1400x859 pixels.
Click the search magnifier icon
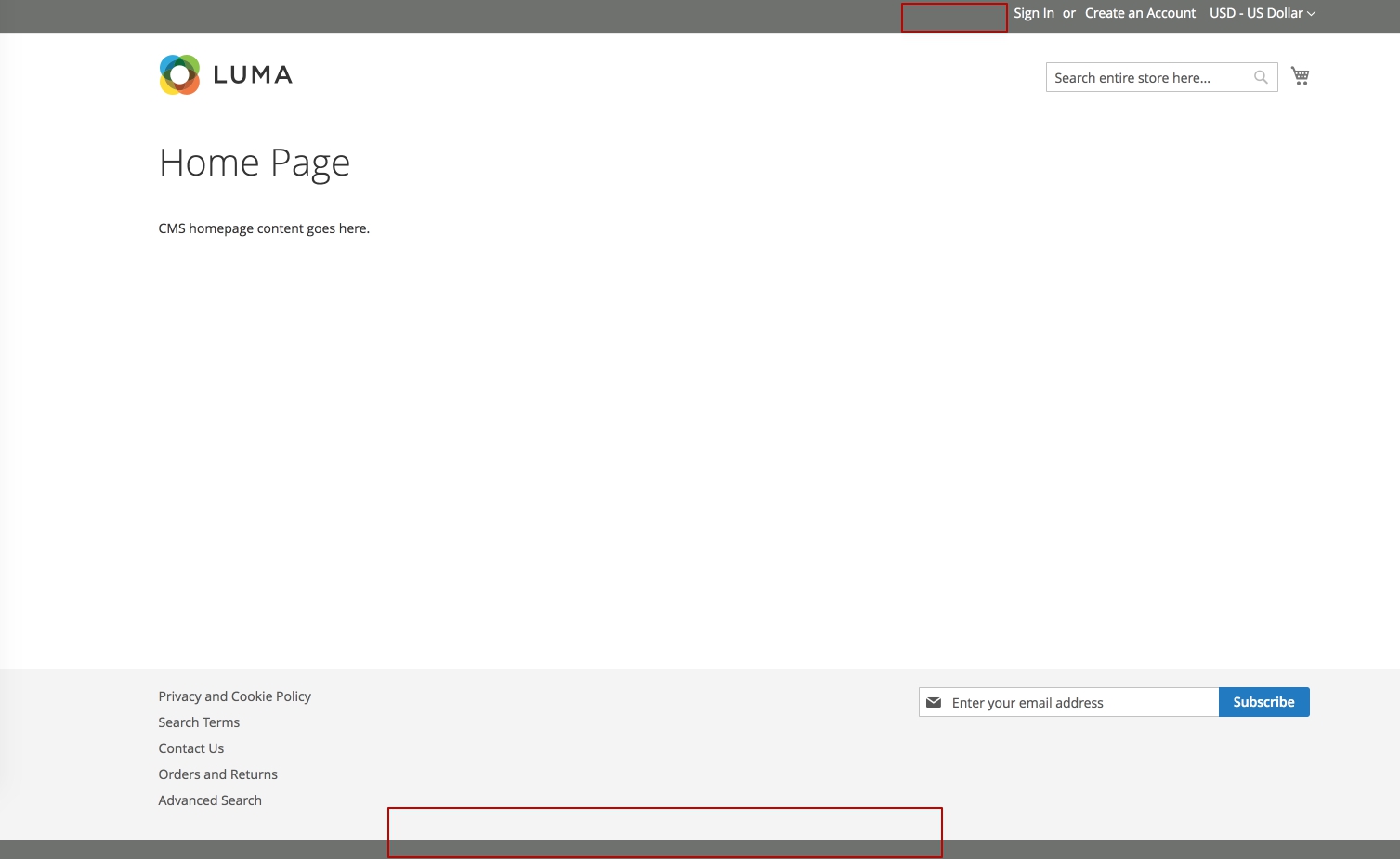pyautogui.click(x=1261, y=77)
